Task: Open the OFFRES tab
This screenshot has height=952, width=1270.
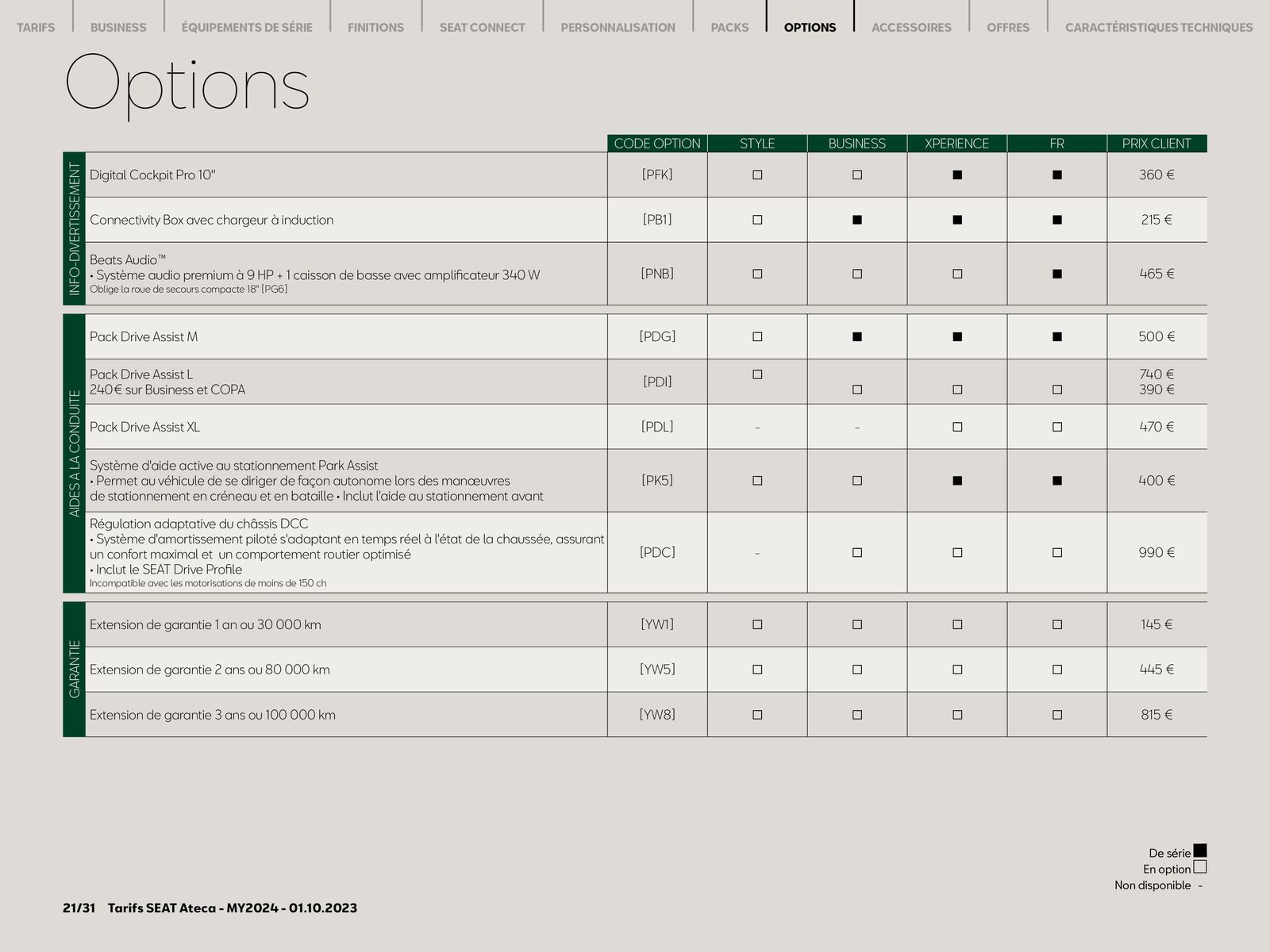Action: tap(1008, 27)
